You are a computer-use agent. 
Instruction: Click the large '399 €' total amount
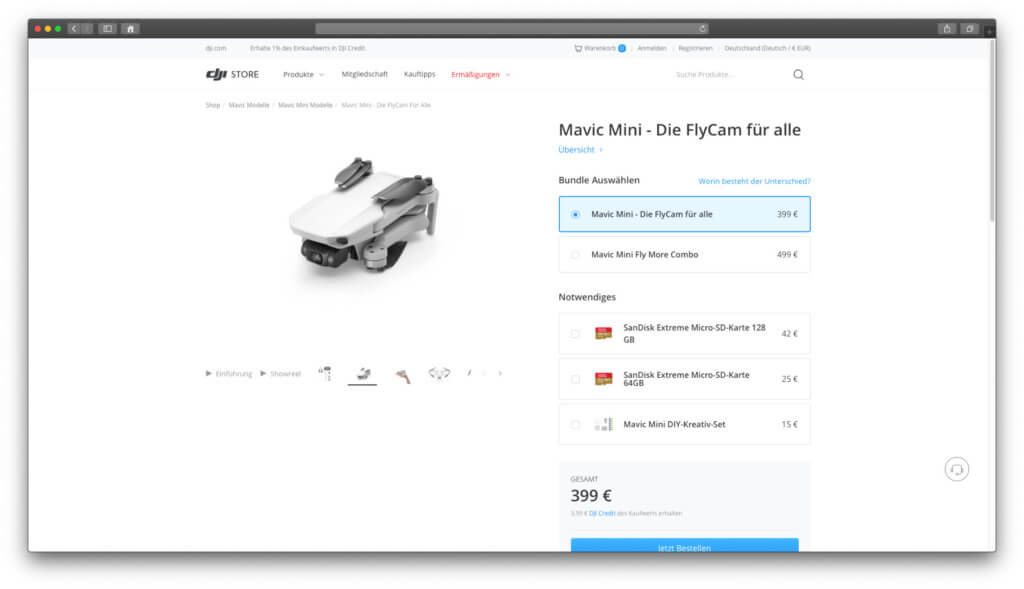click(x=591, y=496)
